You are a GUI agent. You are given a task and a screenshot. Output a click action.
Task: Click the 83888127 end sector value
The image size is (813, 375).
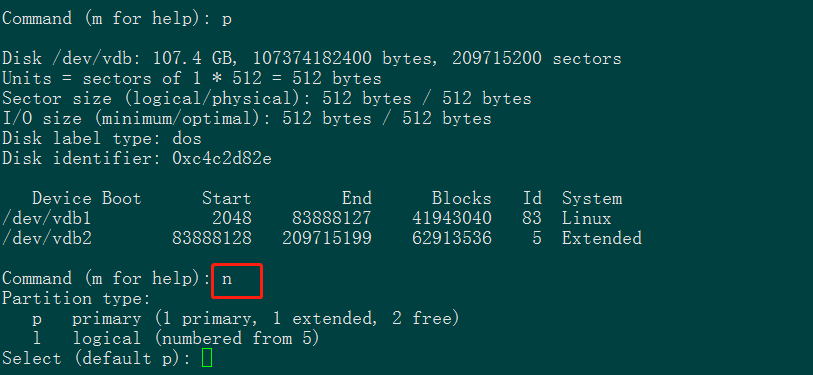tap(332, 218)
